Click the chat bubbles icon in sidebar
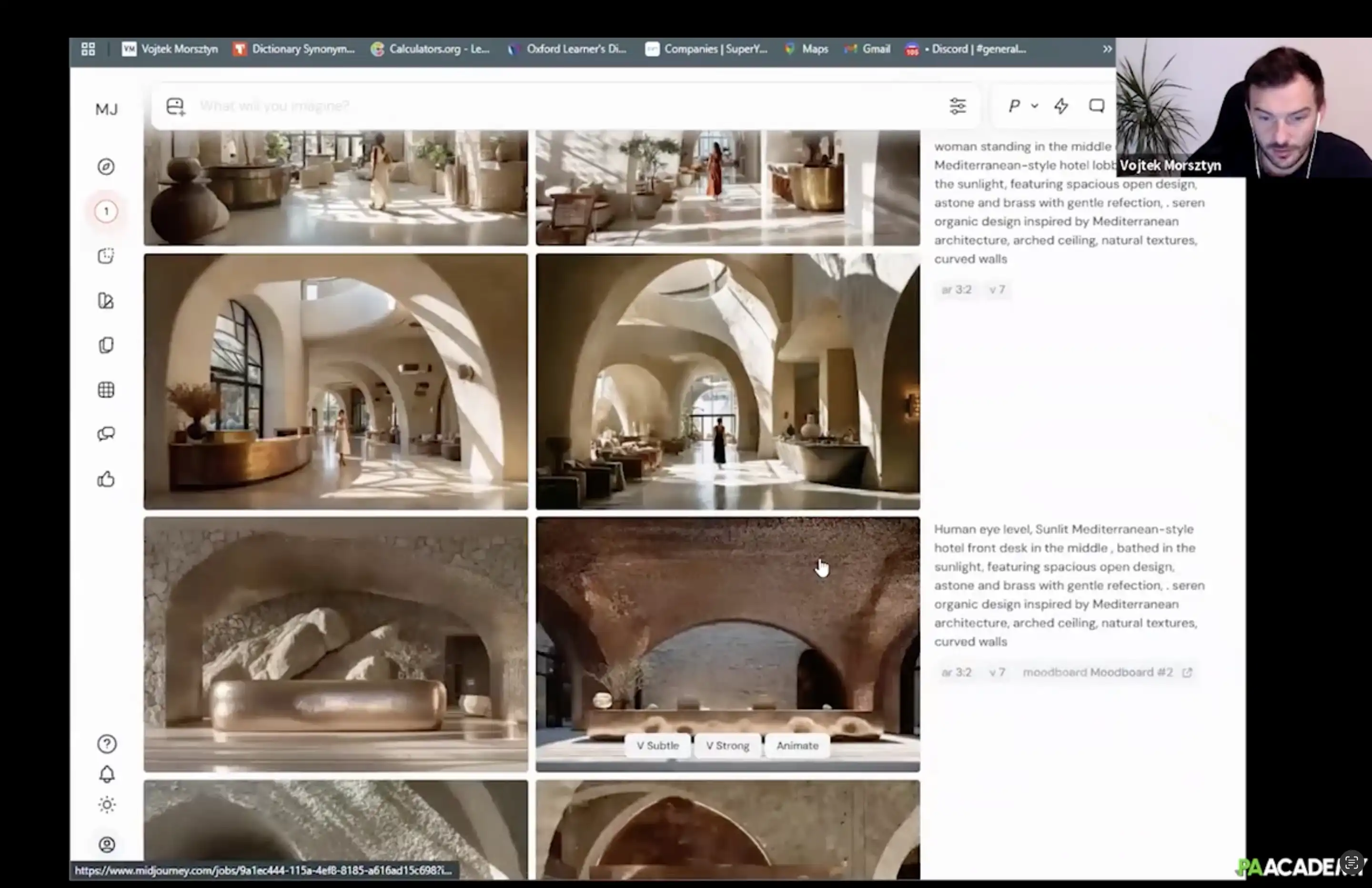The image size is (1372, 888). pyautogui.click(x=106, y=434)
